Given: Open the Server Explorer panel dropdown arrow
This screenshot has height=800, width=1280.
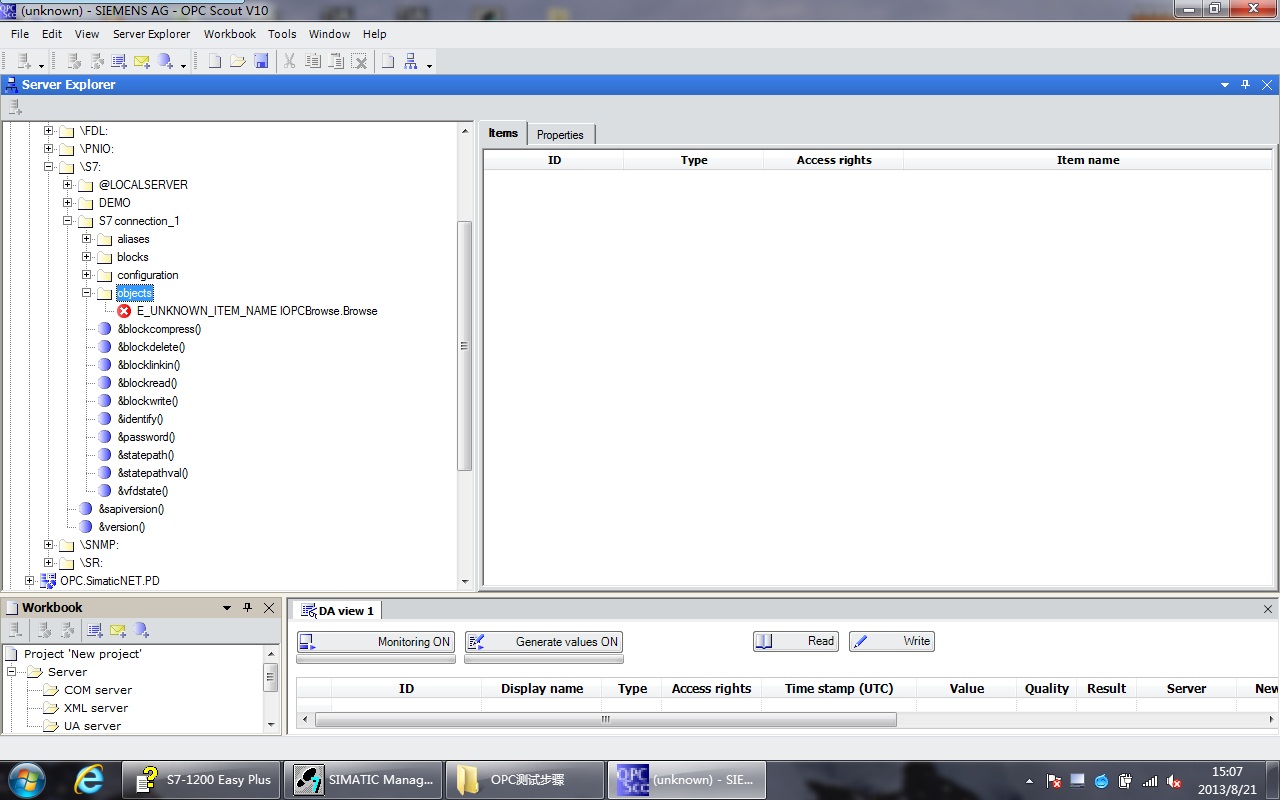Looking at the screenshot, I should coord(1225,85).
